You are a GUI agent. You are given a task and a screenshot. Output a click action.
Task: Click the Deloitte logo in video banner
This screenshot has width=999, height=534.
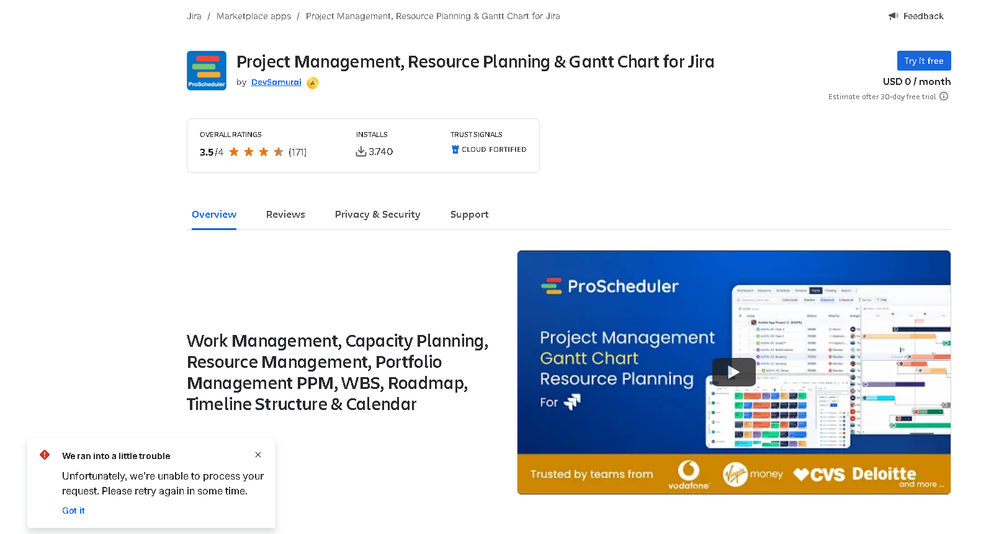tap(884, 473)
